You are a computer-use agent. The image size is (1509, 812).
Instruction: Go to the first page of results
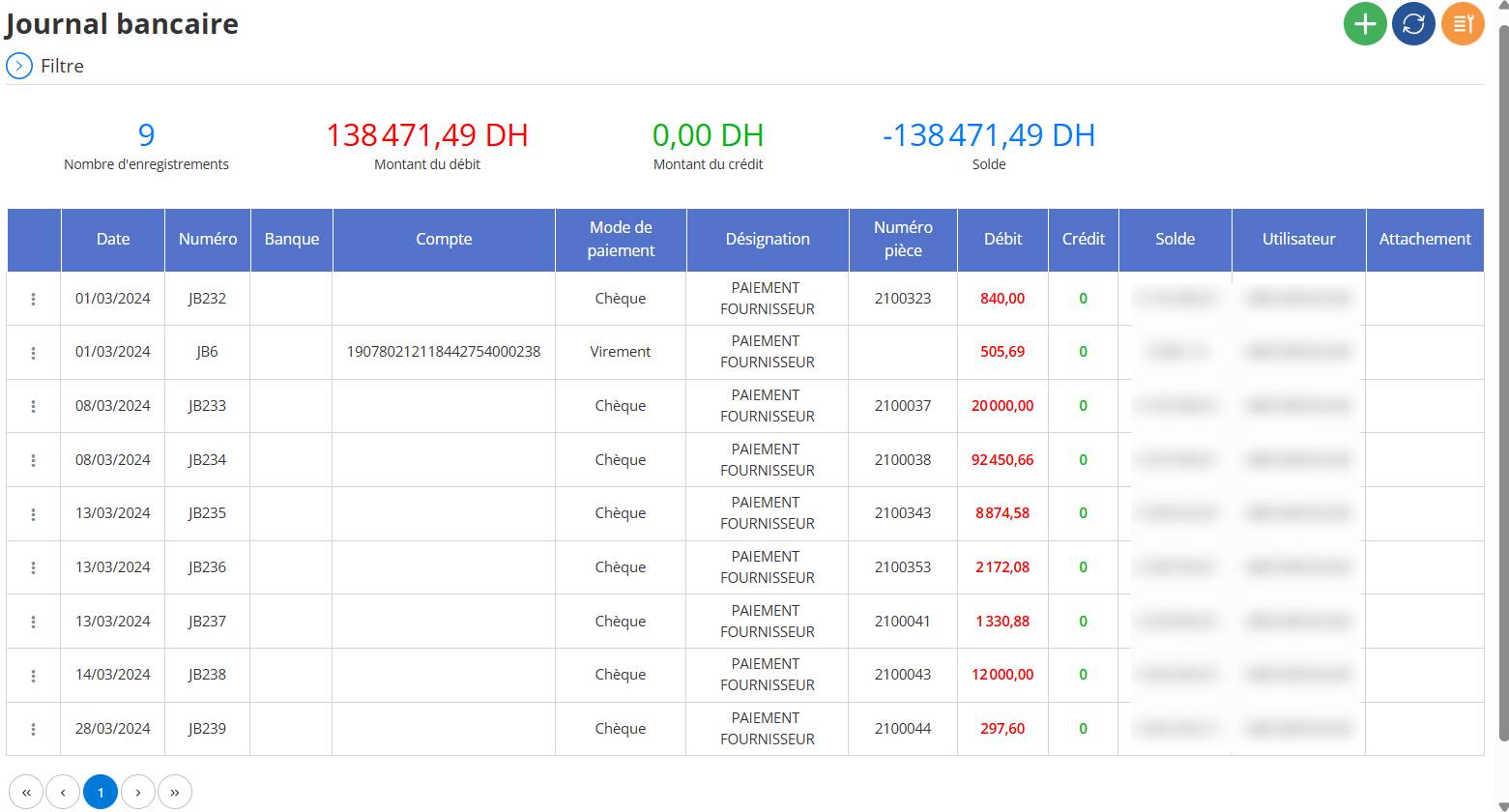pos(26,793)
